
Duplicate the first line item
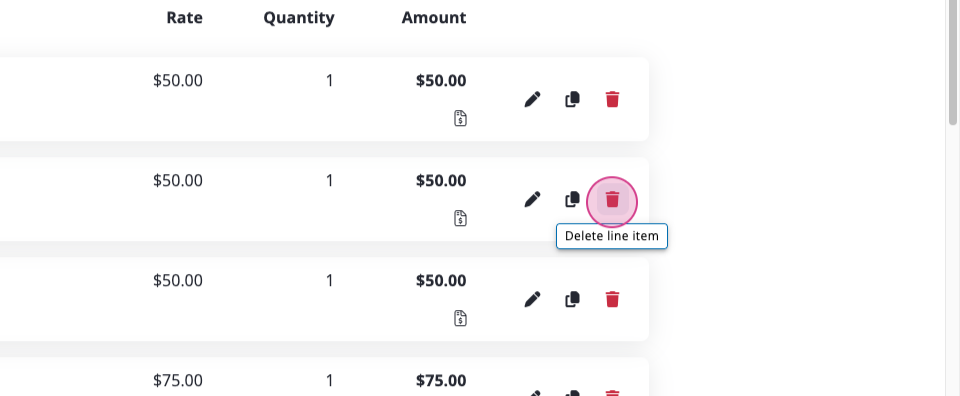[x=572, y=99]
